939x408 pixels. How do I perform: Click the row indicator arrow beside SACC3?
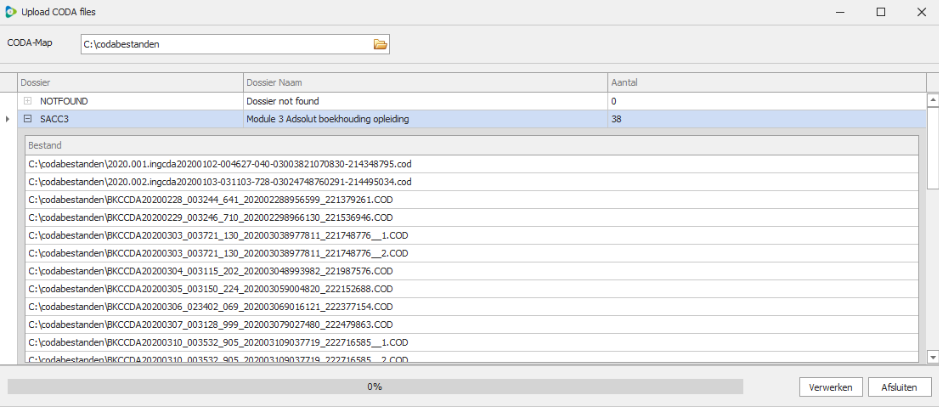point(7,119)
